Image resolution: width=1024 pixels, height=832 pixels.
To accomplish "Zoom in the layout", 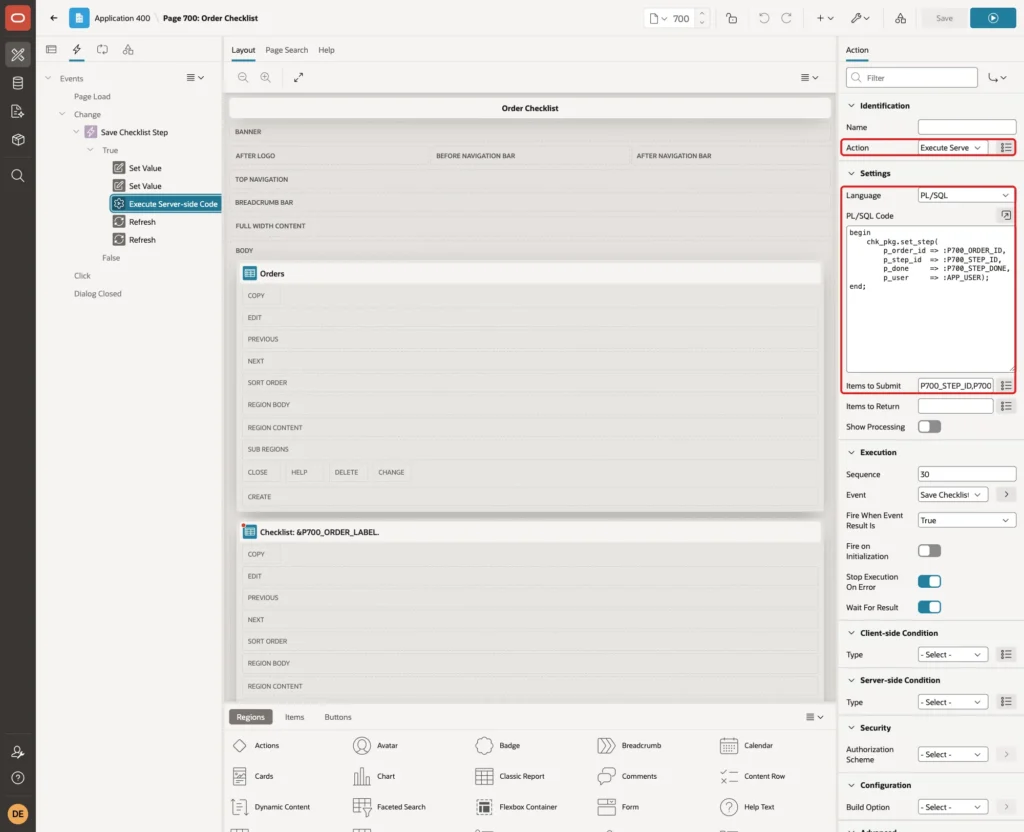I will [266, 78].
